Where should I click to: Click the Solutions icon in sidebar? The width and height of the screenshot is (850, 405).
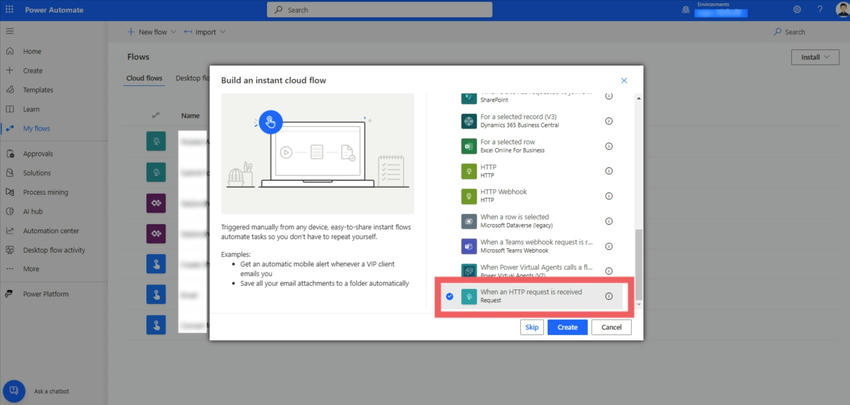click(10, 173)
